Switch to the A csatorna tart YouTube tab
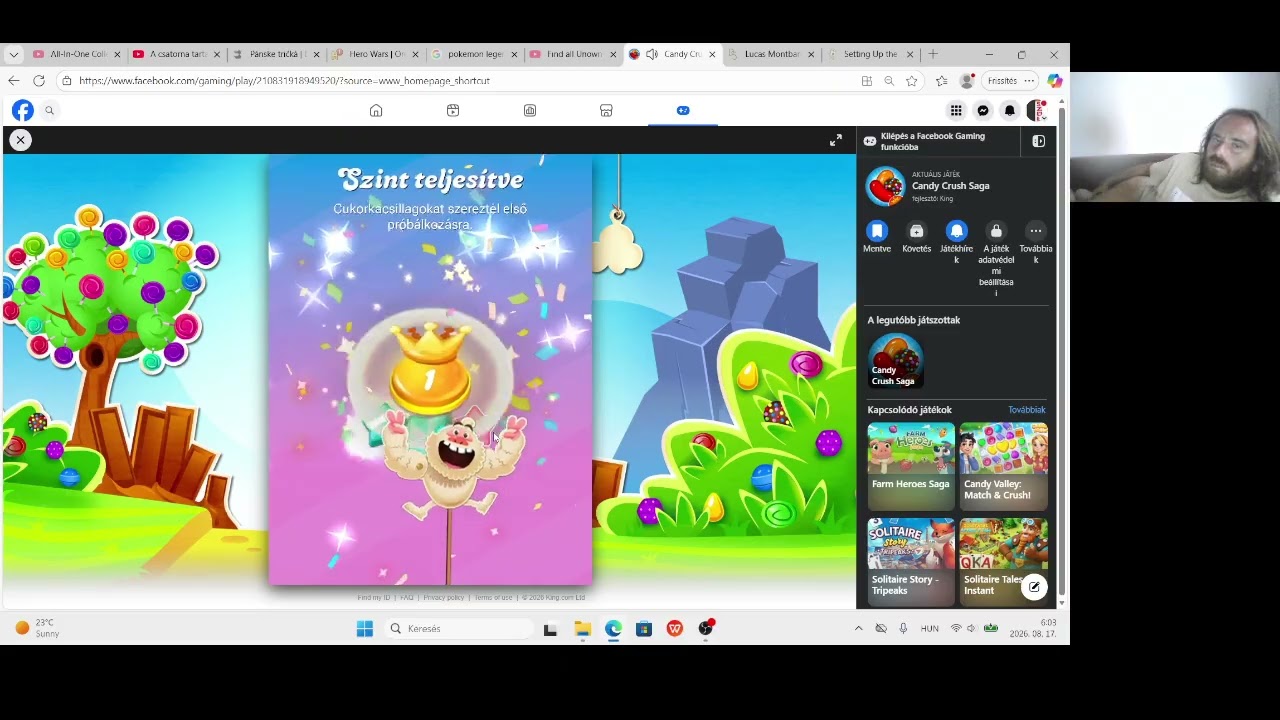 (x=176, y=54)
